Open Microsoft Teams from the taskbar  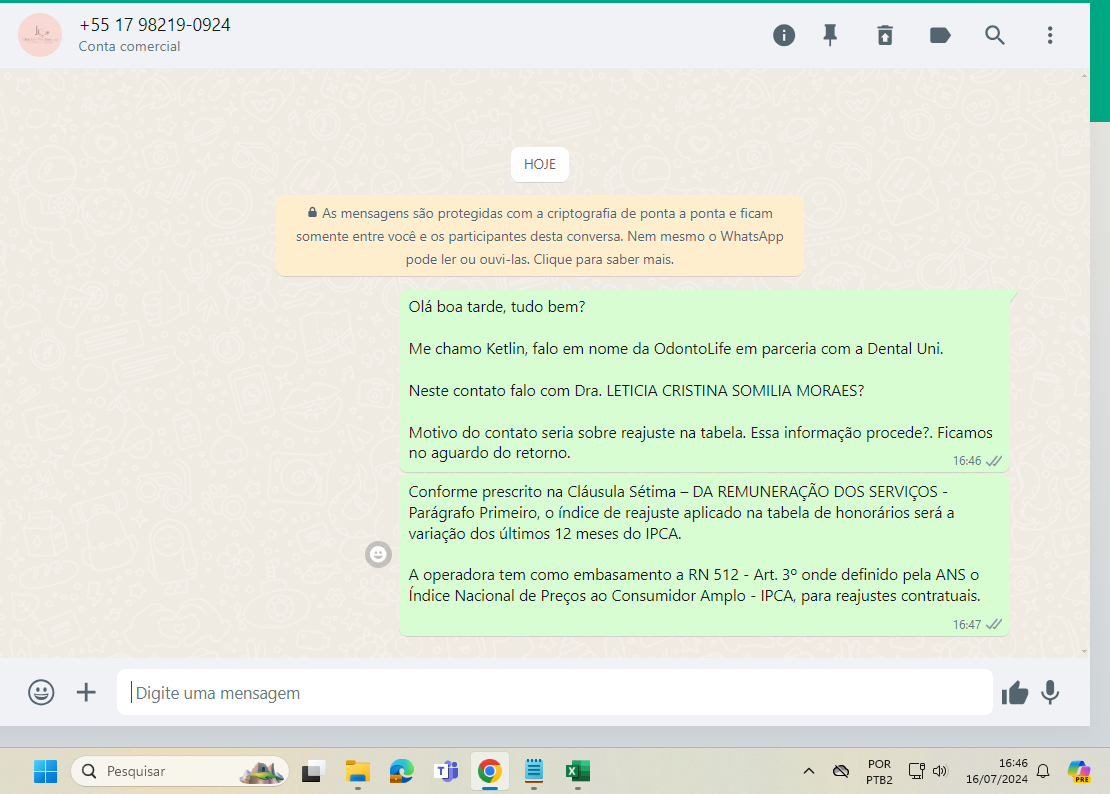446,771
